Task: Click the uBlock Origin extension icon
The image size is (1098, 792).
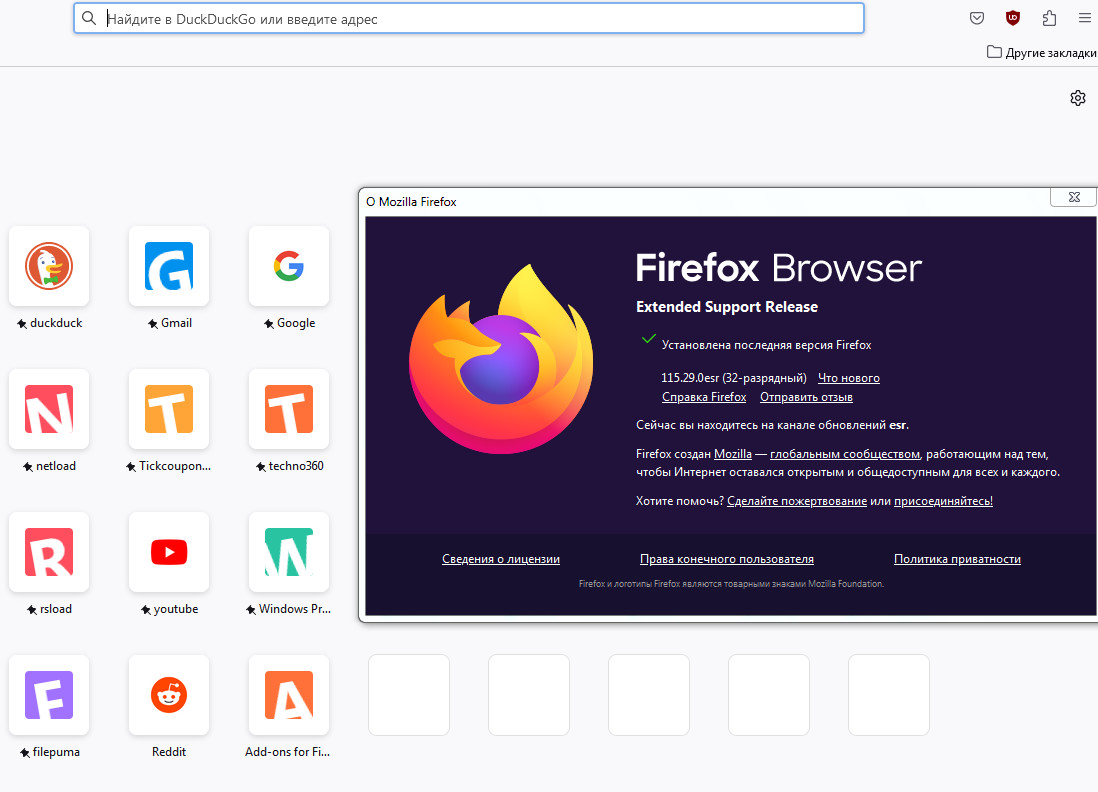Action: 1013,18
